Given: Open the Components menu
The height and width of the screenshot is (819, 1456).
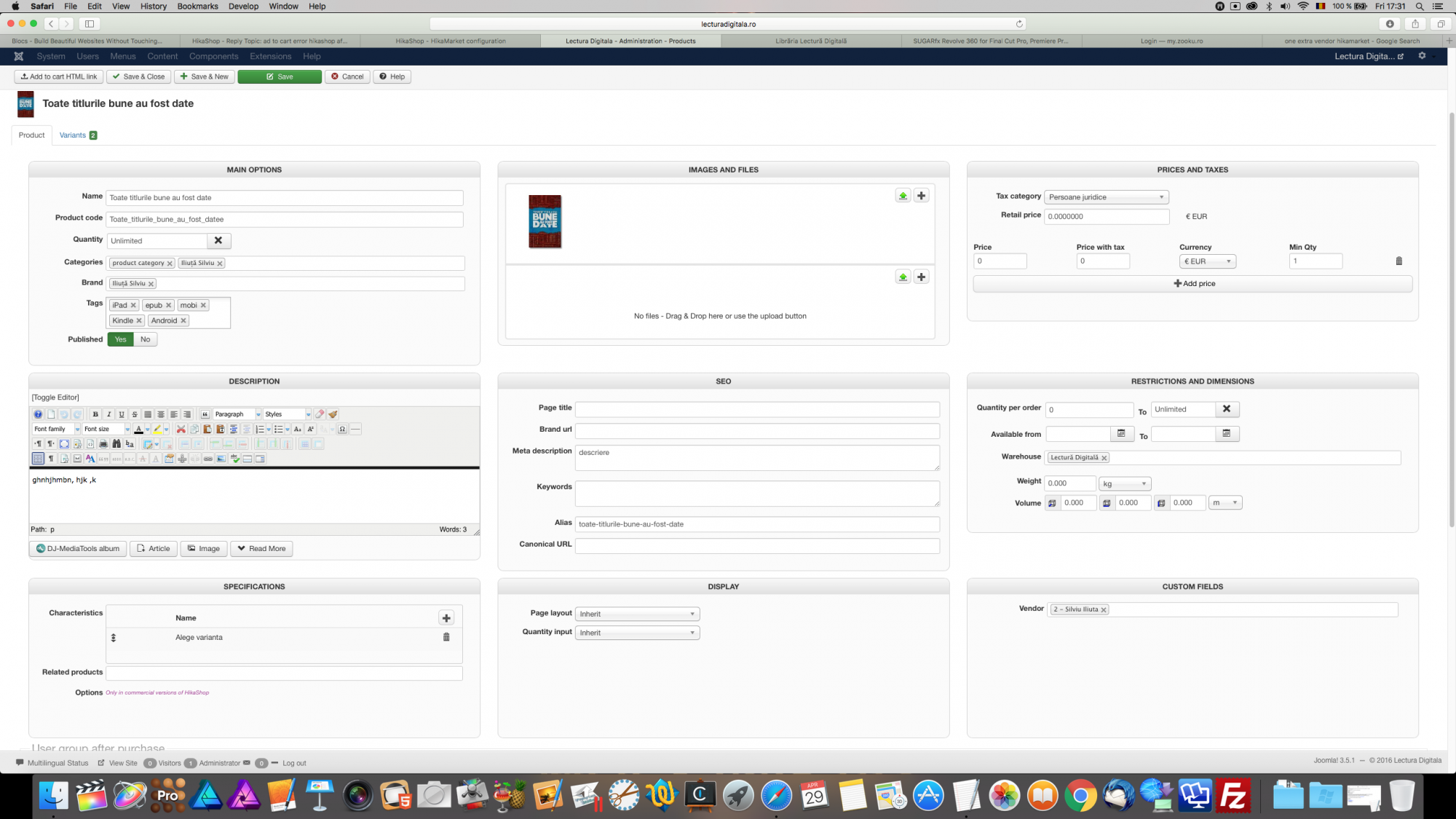Looking at the screenshot, I should tap(213, 56).
